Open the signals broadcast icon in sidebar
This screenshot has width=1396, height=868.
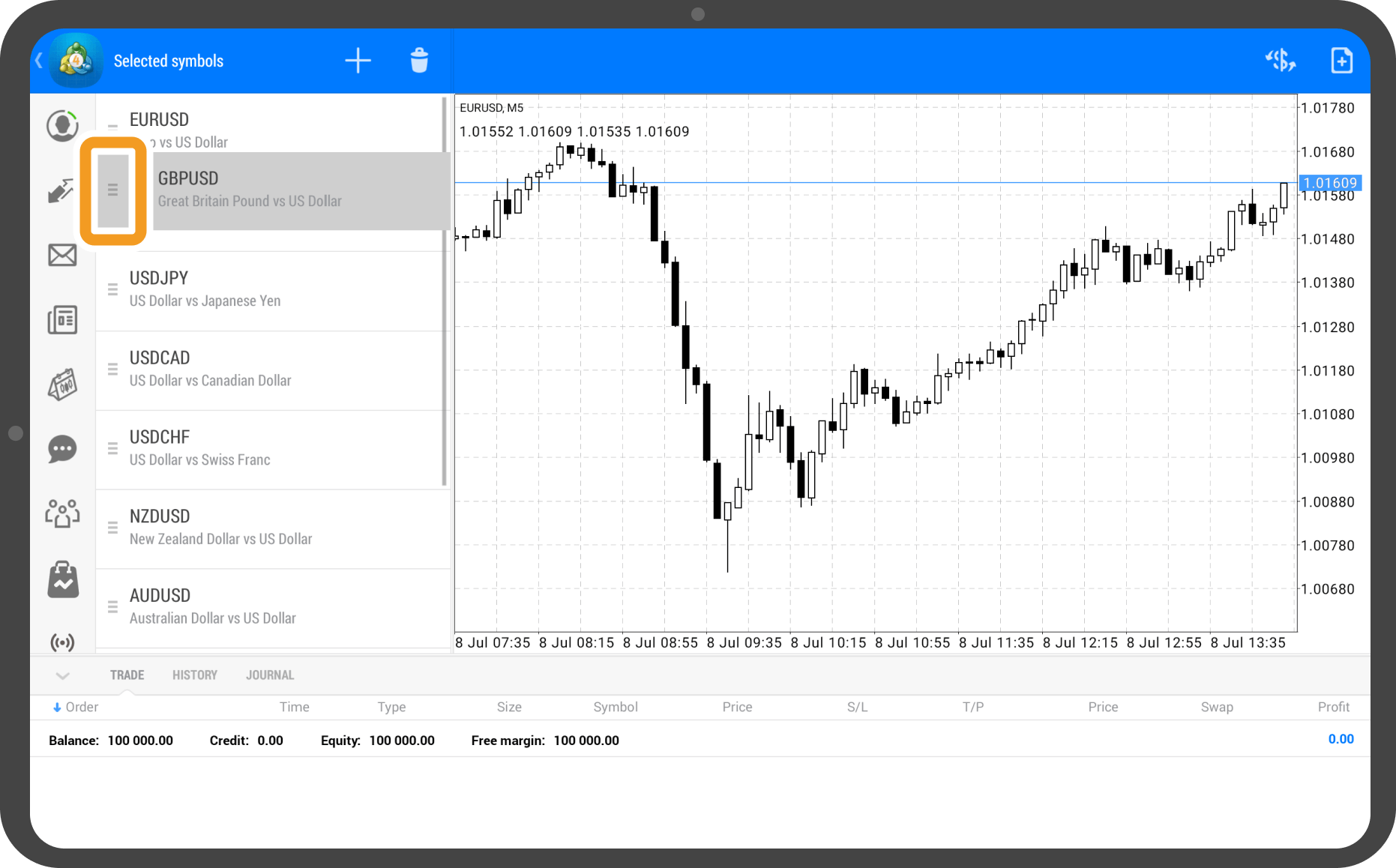point(62,642)
